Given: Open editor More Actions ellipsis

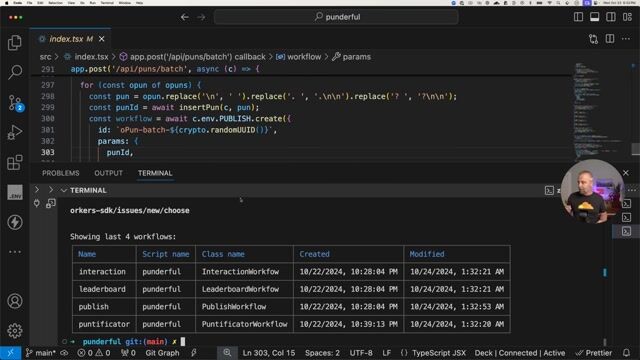Looking at the screenshot, I should pos(626,39).
